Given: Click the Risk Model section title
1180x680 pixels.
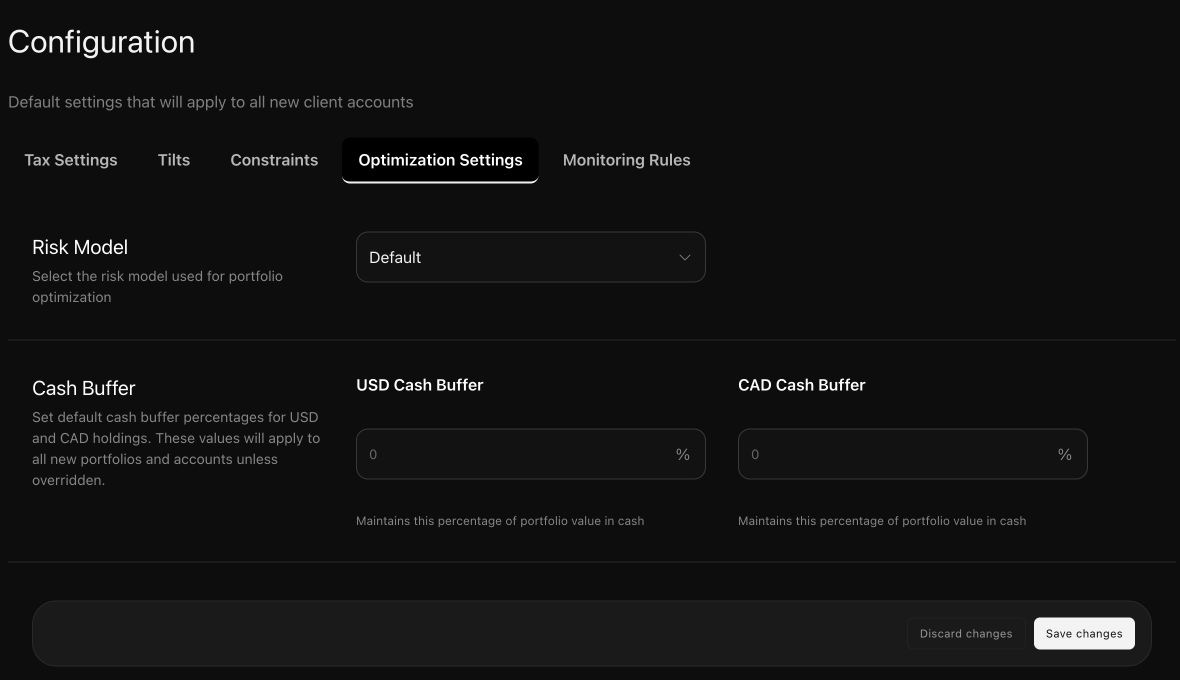Looking at the screenshot, I should pyautogui.click(x=80, y=247).
